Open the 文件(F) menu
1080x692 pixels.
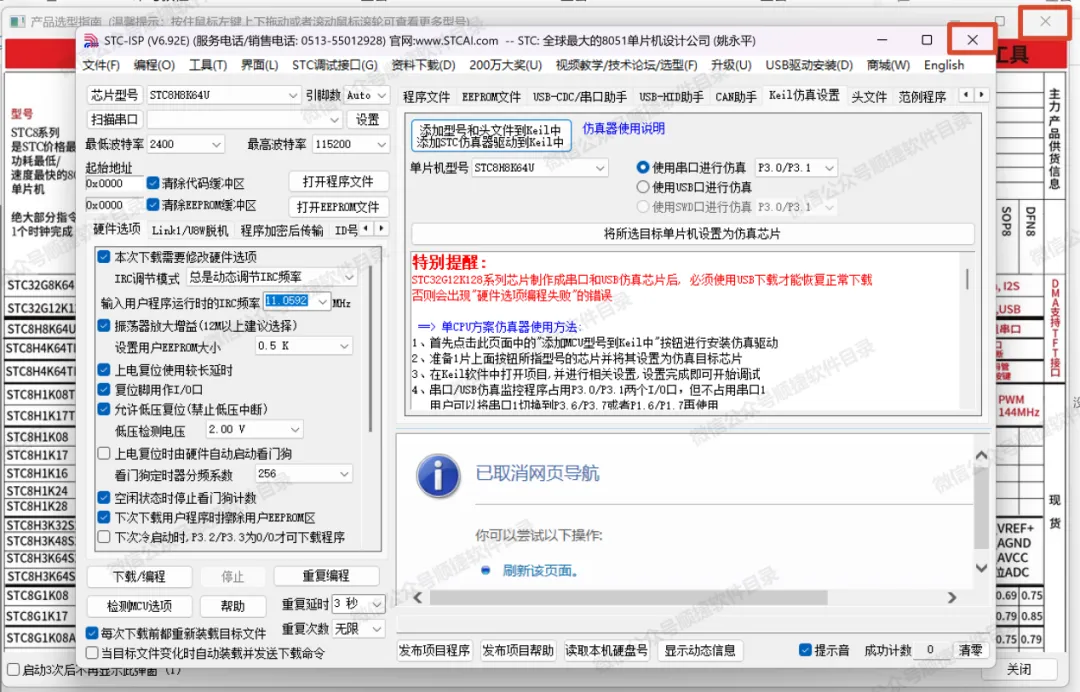tap(101, 65)
